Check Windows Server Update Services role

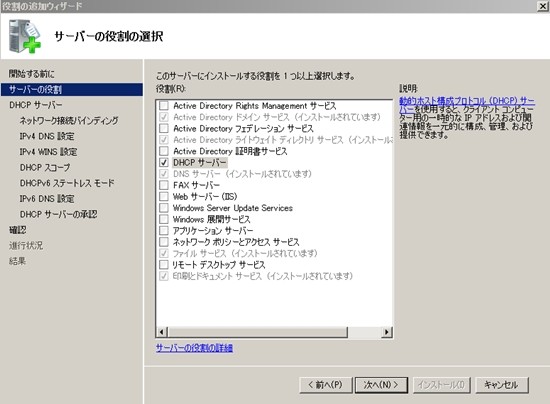pyautogui.click(x=164, y=208)
